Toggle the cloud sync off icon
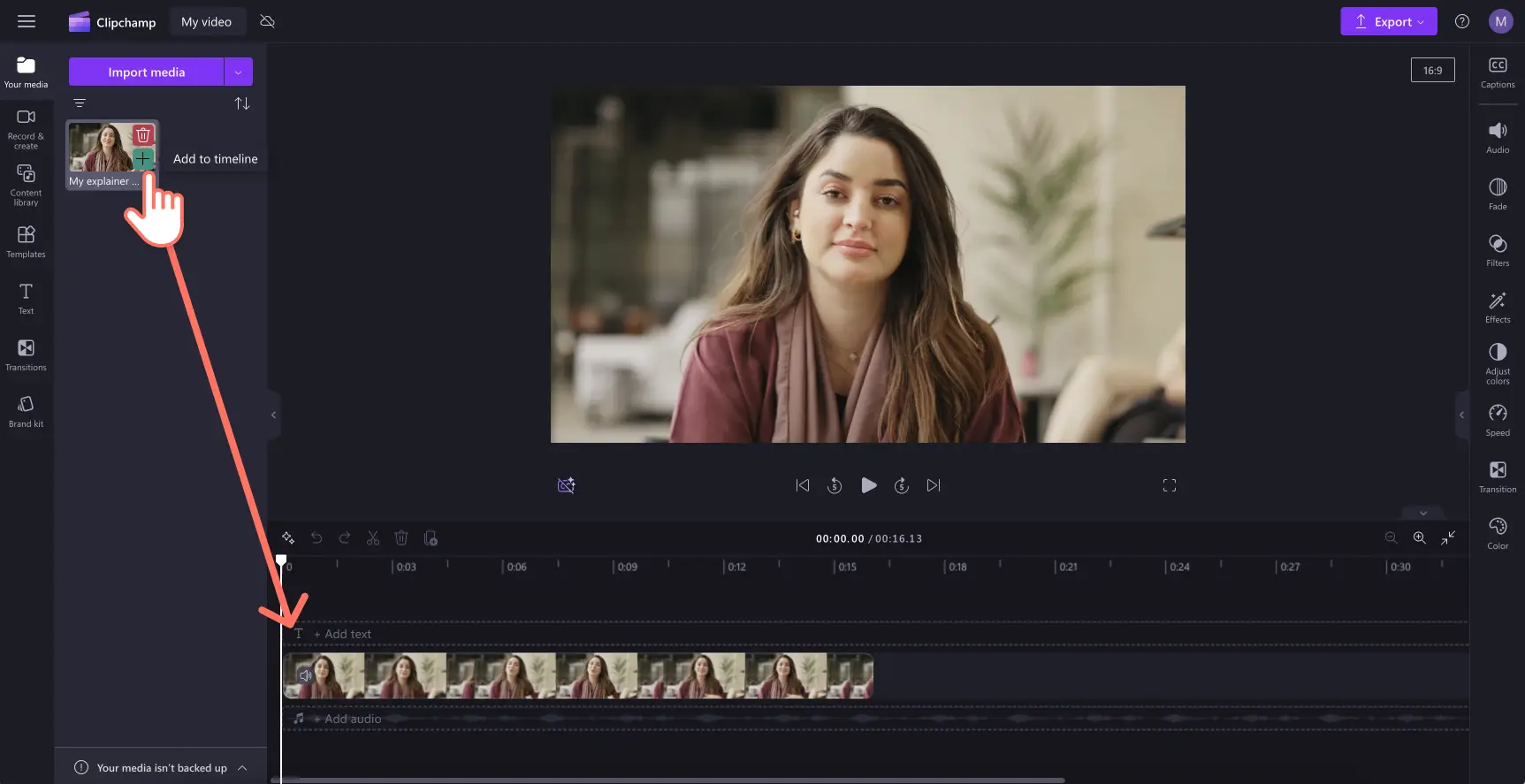 [x=267, y=22]
